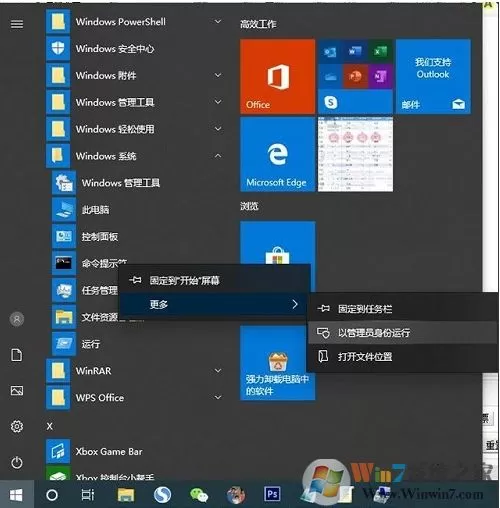Open the Settings gear in the sidebar
This screenshot has height=508, width=500.
click(17, 426)
